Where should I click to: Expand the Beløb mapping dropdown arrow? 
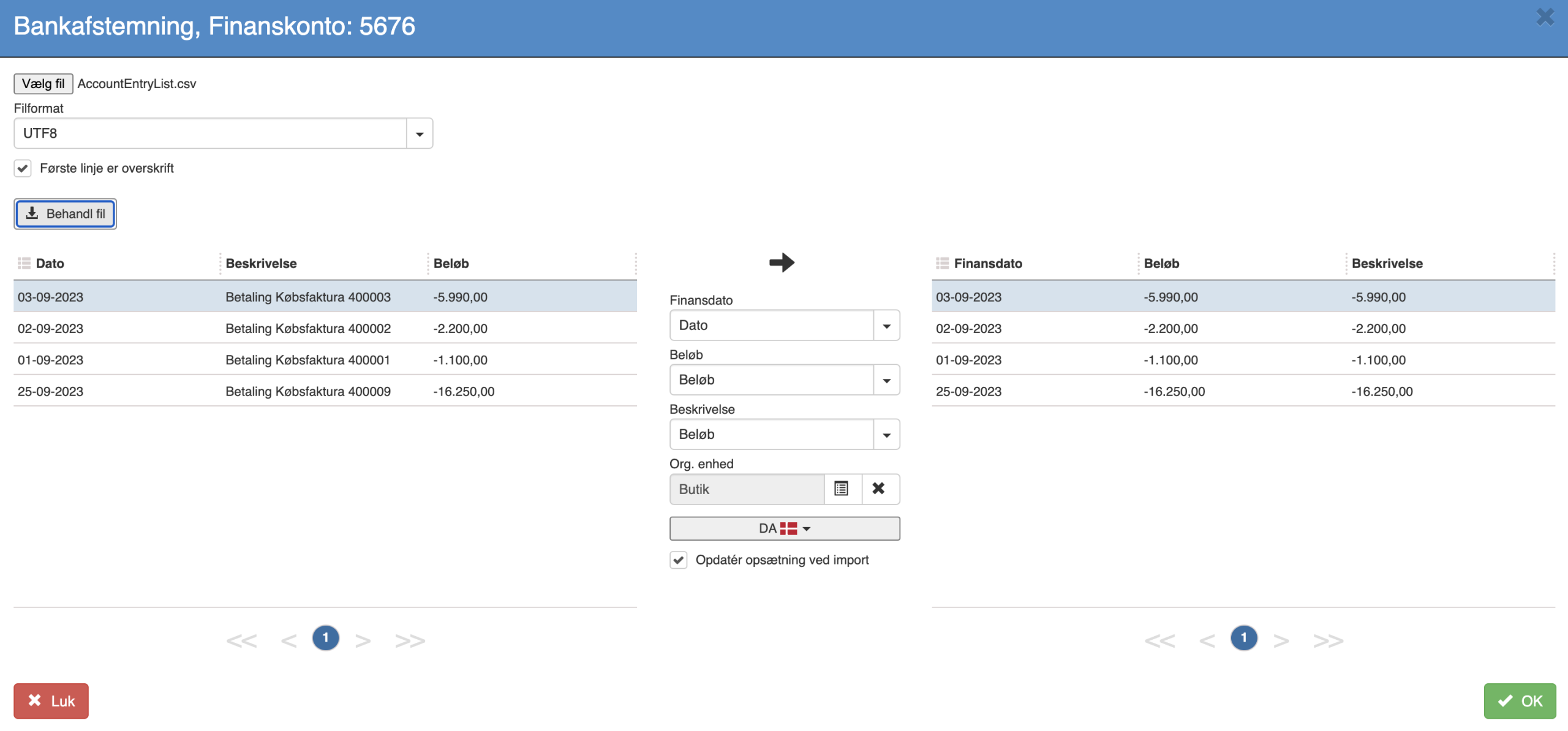click(x=886, y=380)
